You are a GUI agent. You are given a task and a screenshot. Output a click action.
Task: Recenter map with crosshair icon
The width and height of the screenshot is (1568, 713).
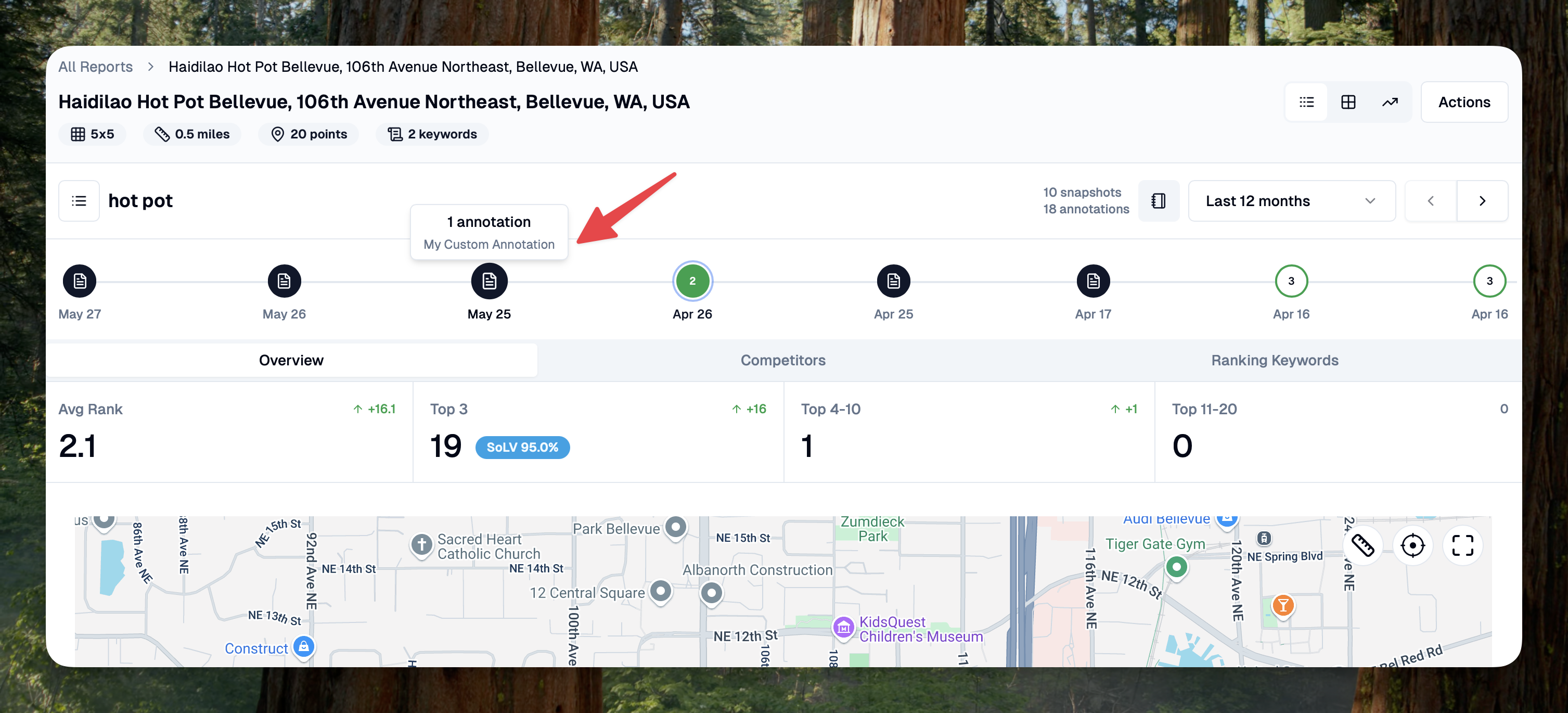[1412, 545]
